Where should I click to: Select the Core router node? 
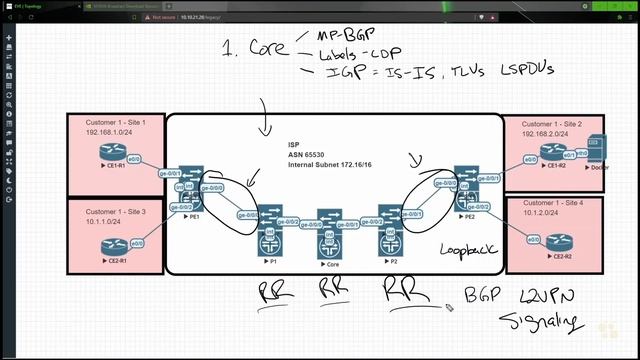pyautogui.click(x=329, y=234)
